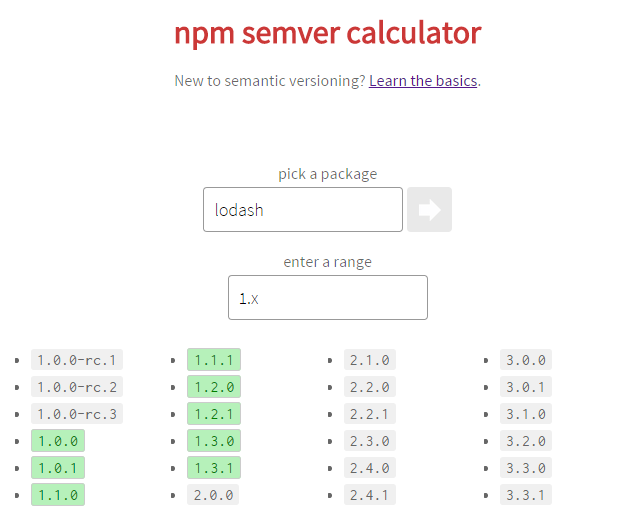Click version 2.3.0 in the list
Image resolution: width=620 pixels, height=523 pixels.
tap(370, 441)
